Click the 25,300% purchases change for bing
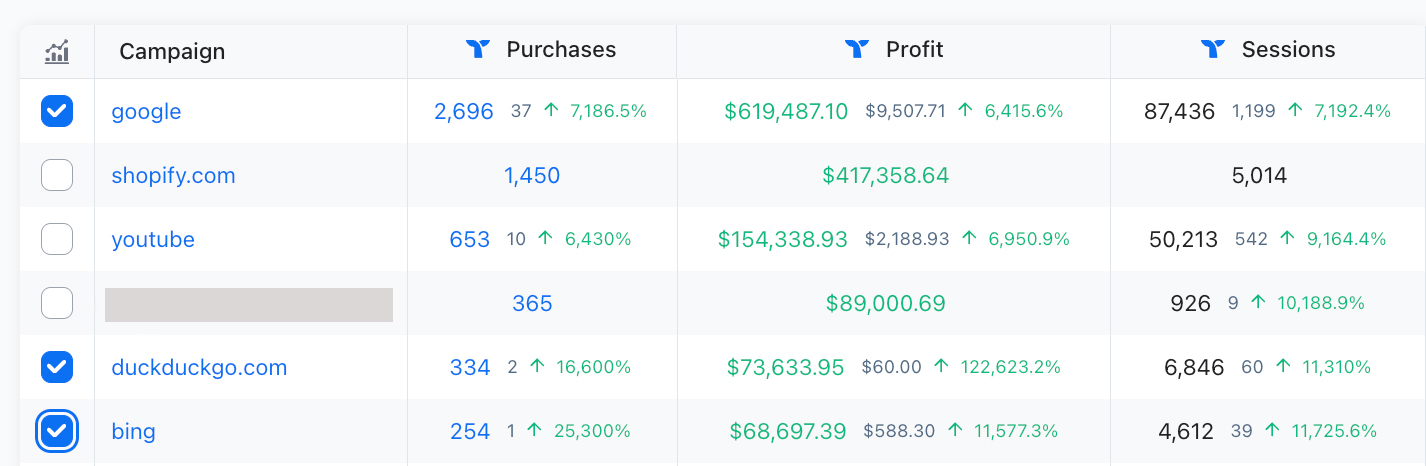This screenshot has height=466, width=1426. pyautogui.click(x=592, y=431)
